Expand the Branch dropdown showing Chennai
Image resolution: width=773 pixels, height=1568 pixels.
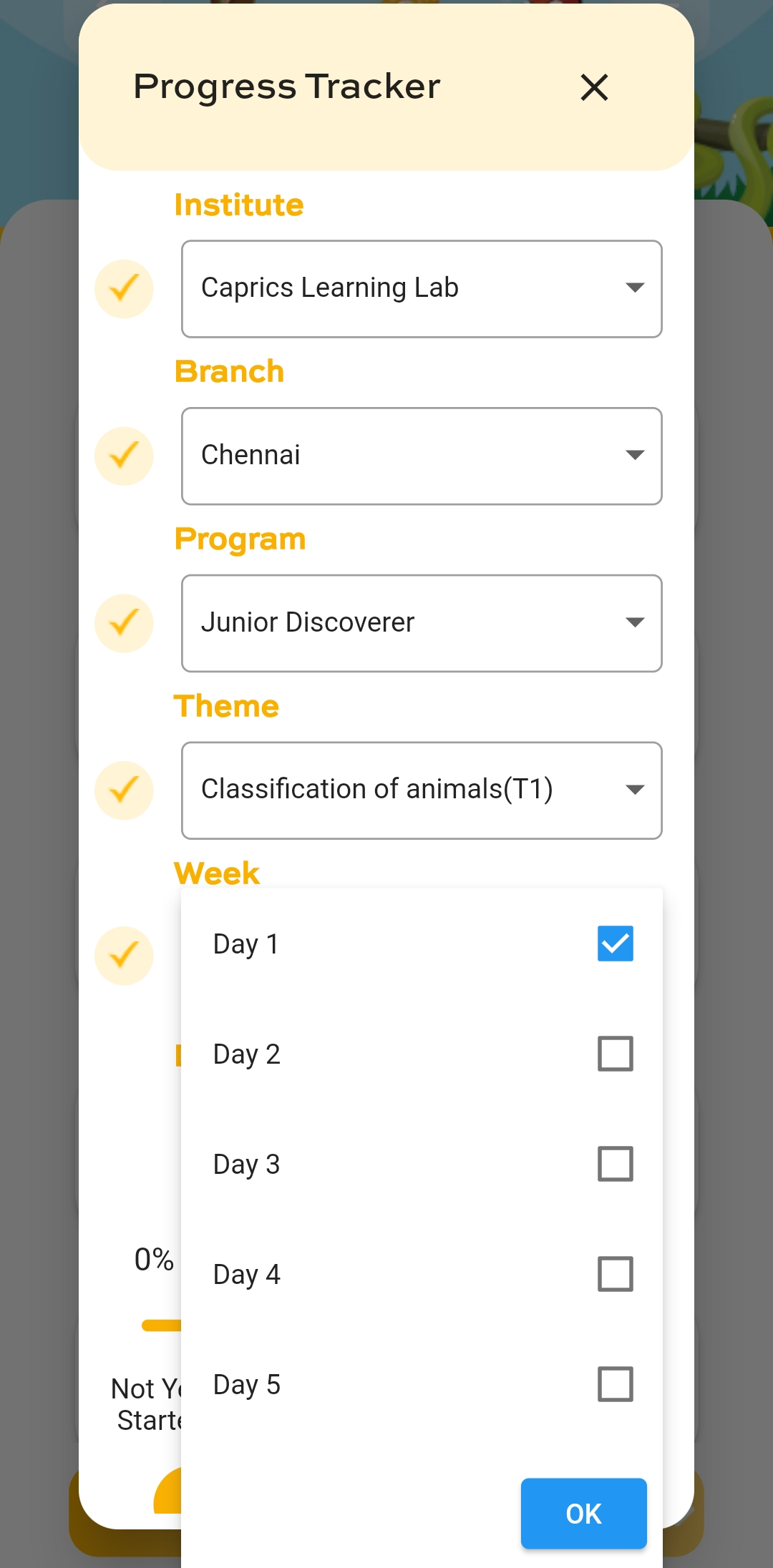(635, 456)
